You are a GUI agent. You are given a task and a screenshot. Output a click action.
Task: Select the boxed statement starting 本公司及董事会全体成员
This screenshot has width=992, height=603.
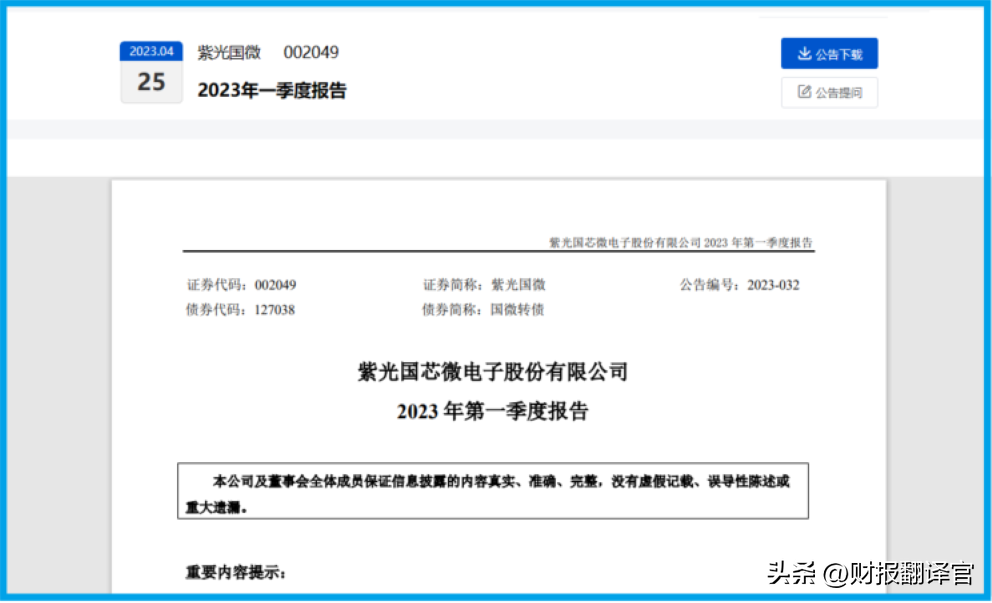coord(493,491)
